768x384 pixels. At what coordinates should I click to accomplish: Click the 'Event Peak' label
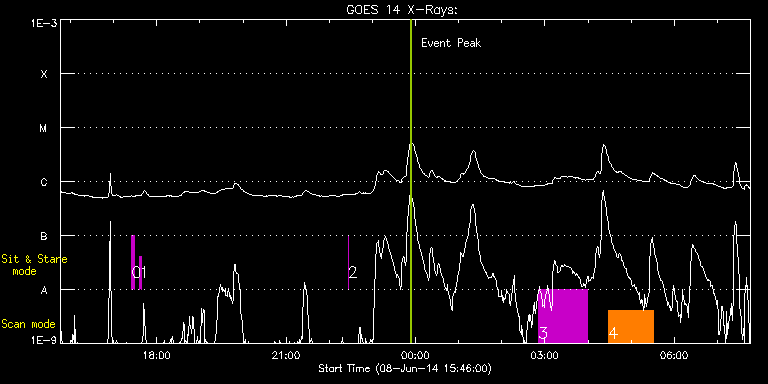tap(451, 43)
